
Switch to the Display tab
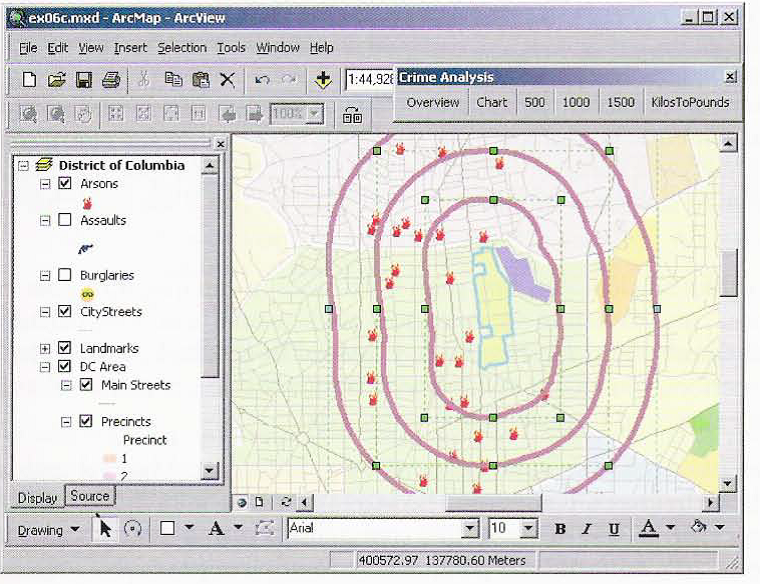pyautogui.click(x=37, y=498)
